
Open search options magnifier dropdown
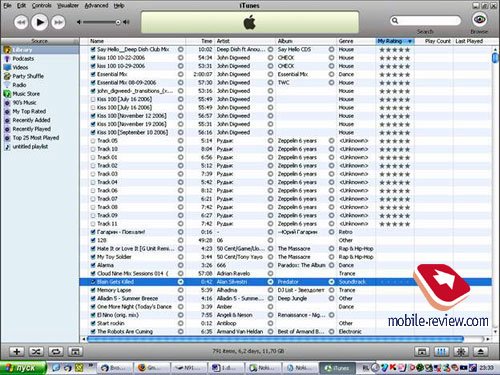tap(395, 21)
